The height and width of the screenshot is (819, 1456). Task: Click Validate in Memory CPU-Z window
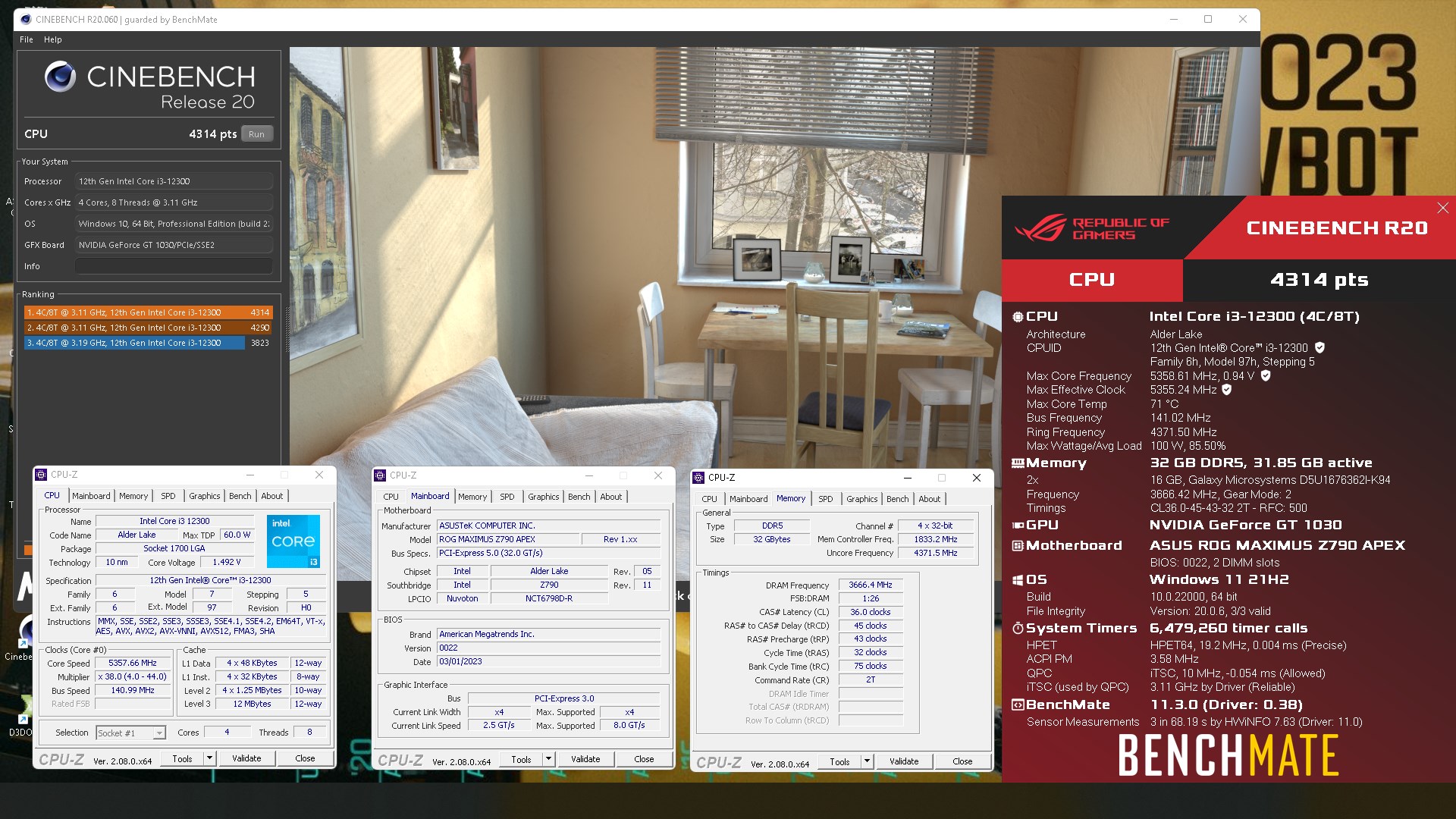[x=904, y=761]
